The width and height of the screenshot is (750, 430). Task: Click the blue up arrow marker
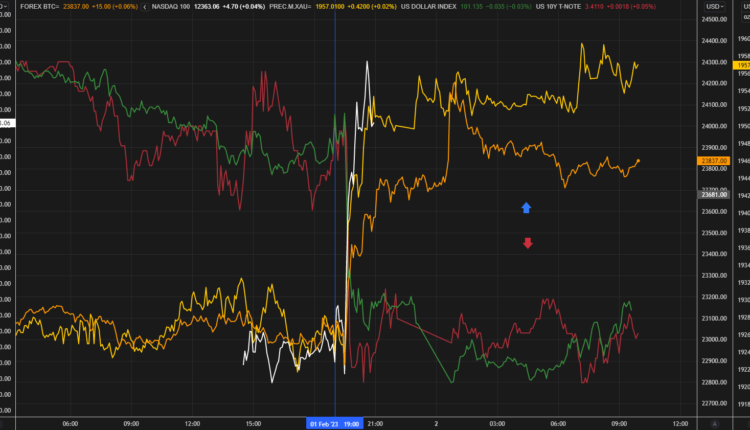(527, 208)
